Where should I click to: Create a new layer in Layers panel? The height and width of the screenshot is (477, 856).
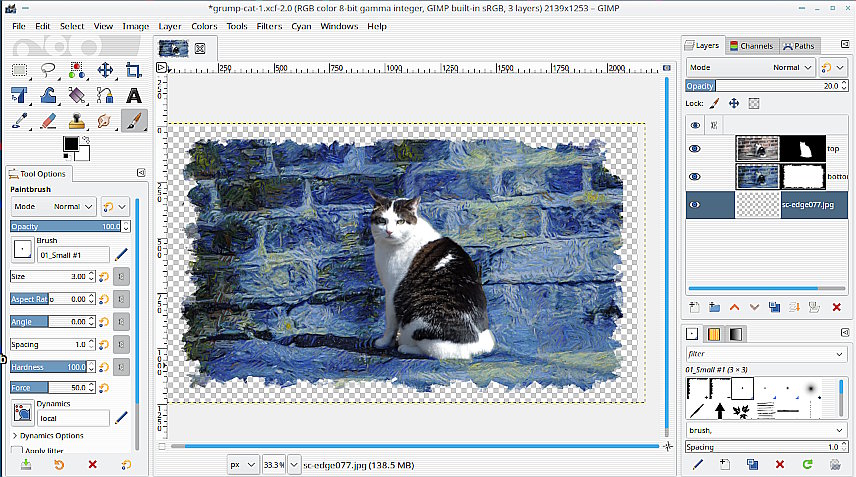click(694, 307)
